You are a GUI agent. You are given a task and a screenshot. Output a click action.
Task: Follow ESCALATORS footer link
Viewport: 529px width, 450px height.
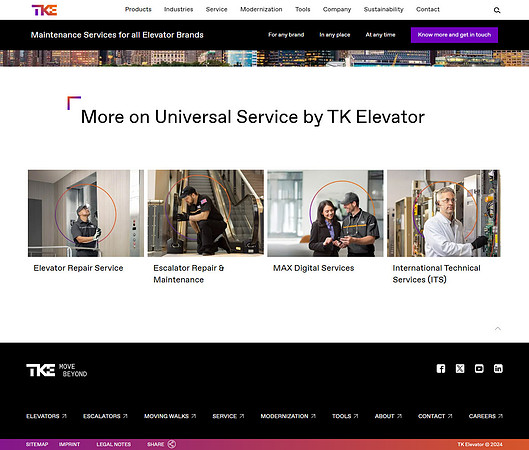click(x=105, y=416)
